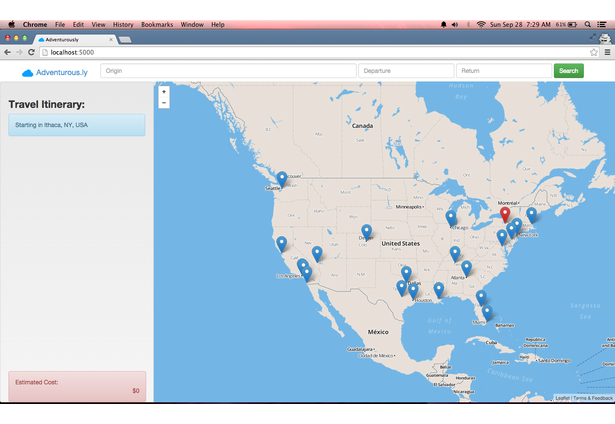Click the green Search button

568,71
